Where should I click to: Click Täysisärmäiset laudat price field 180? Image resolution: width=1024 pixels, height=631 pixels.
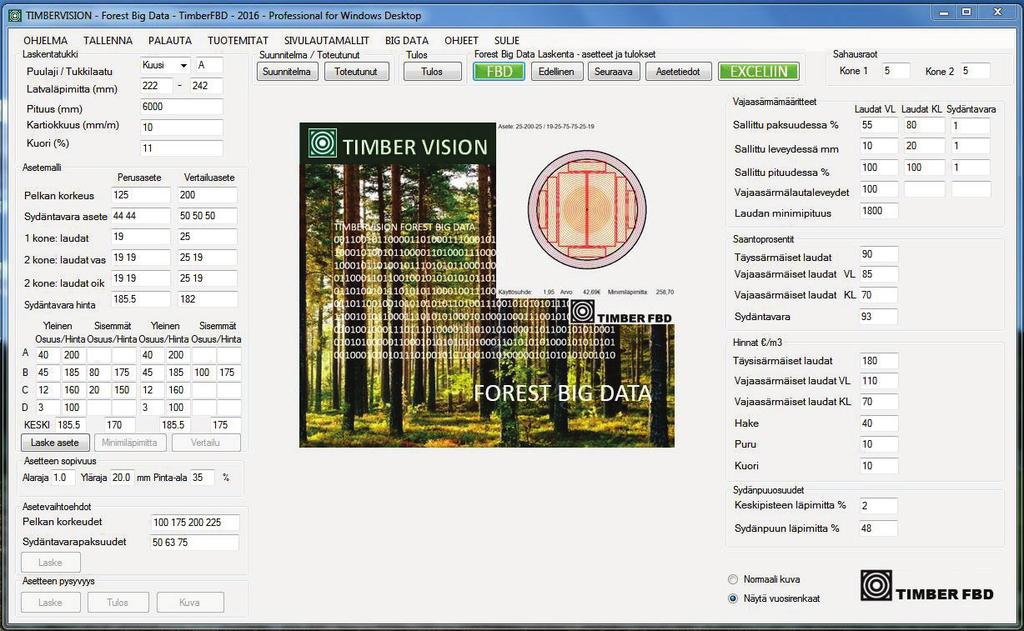pyautogui.click(x=878, y=361)
